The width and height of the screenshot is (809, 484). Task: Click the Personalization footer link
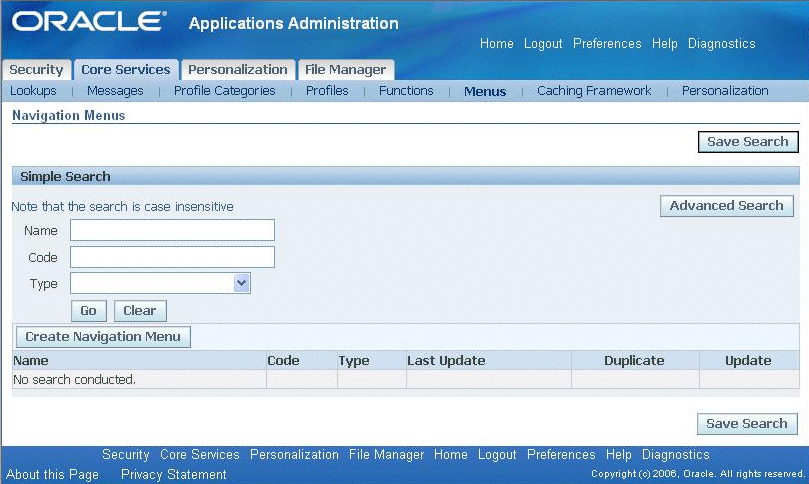294,455
